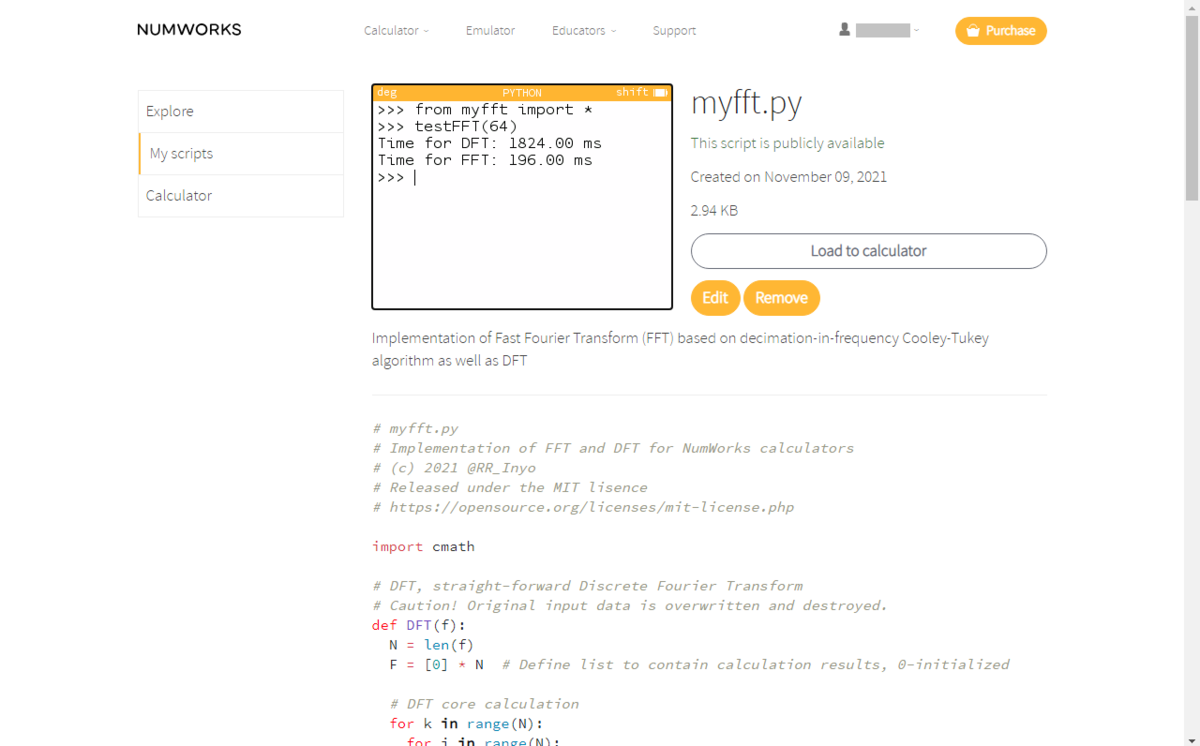
Task: Click the shopping basket icon in Purchase
Action: tap(973, 31)
